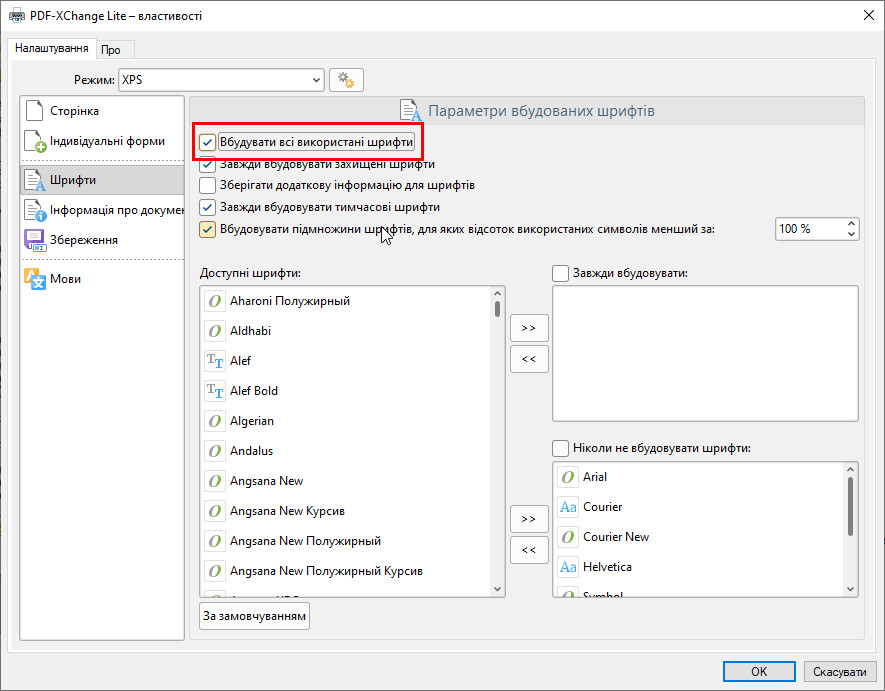Click the Мови languages icon
885x691 pixels.
pyautogui.click(x=34, y=279)
